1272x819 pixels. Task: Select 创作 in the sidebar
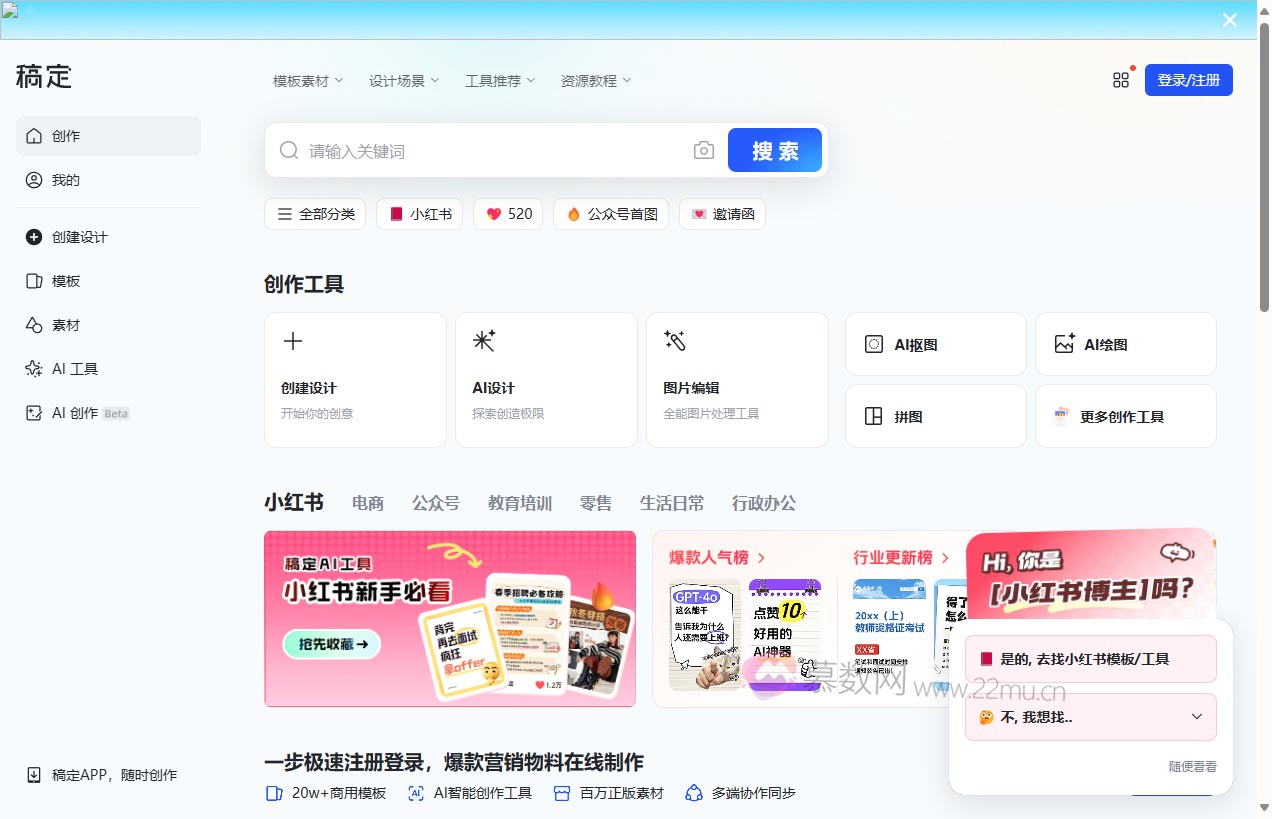(x=65, y=135)
